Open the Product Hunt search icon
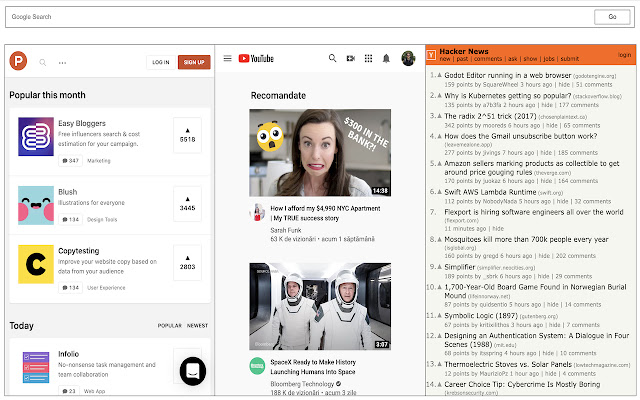 [x=43, y=62]
